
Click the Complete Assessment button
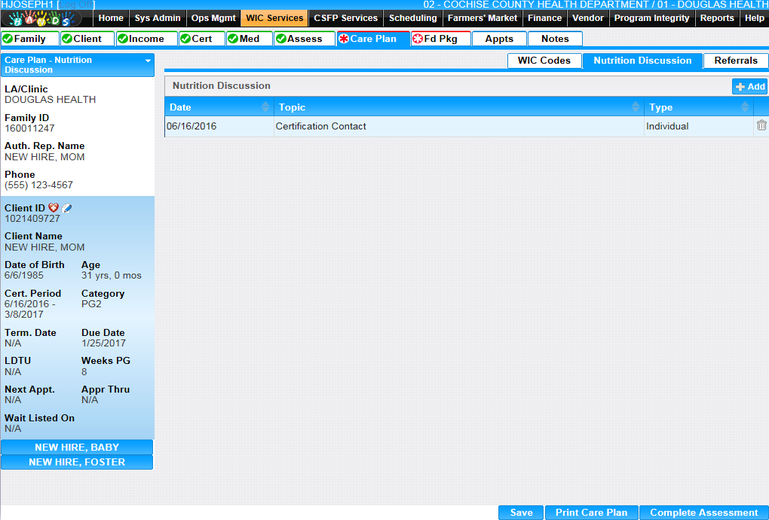[703, 513]
